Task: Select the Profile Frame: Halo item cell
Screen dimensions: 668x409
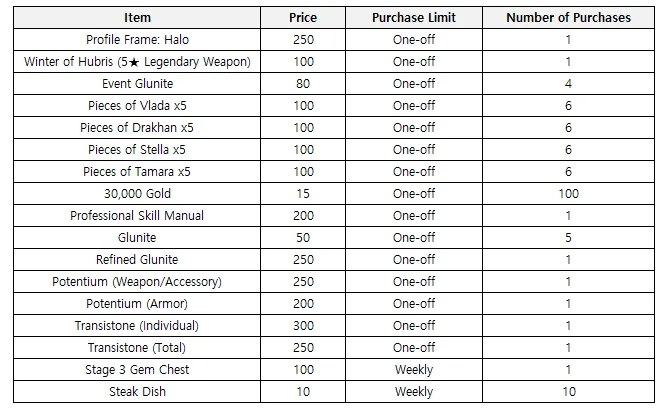Action: pyautogui.click(x=137, y=40)
